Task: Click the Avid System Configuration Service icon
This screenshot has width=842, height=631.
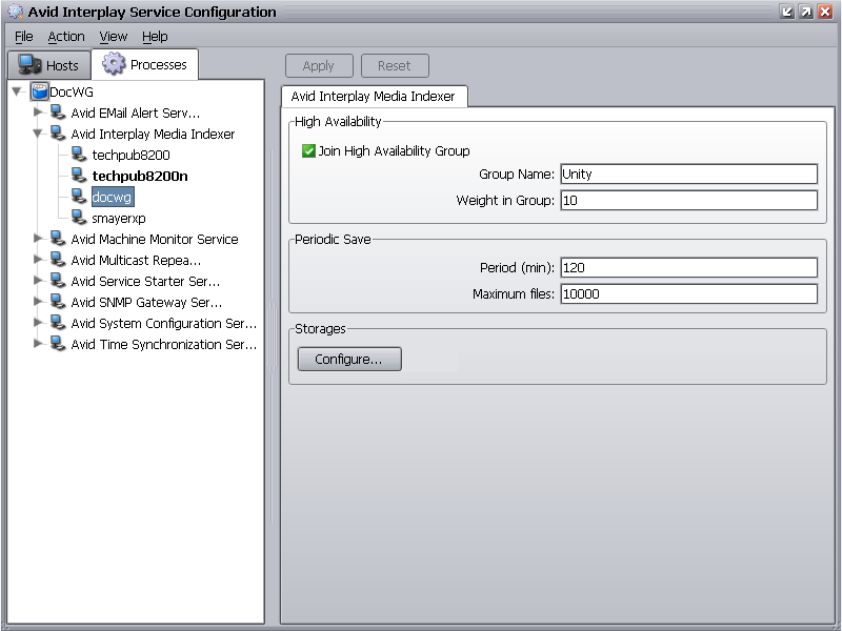Action: [57, 322]
